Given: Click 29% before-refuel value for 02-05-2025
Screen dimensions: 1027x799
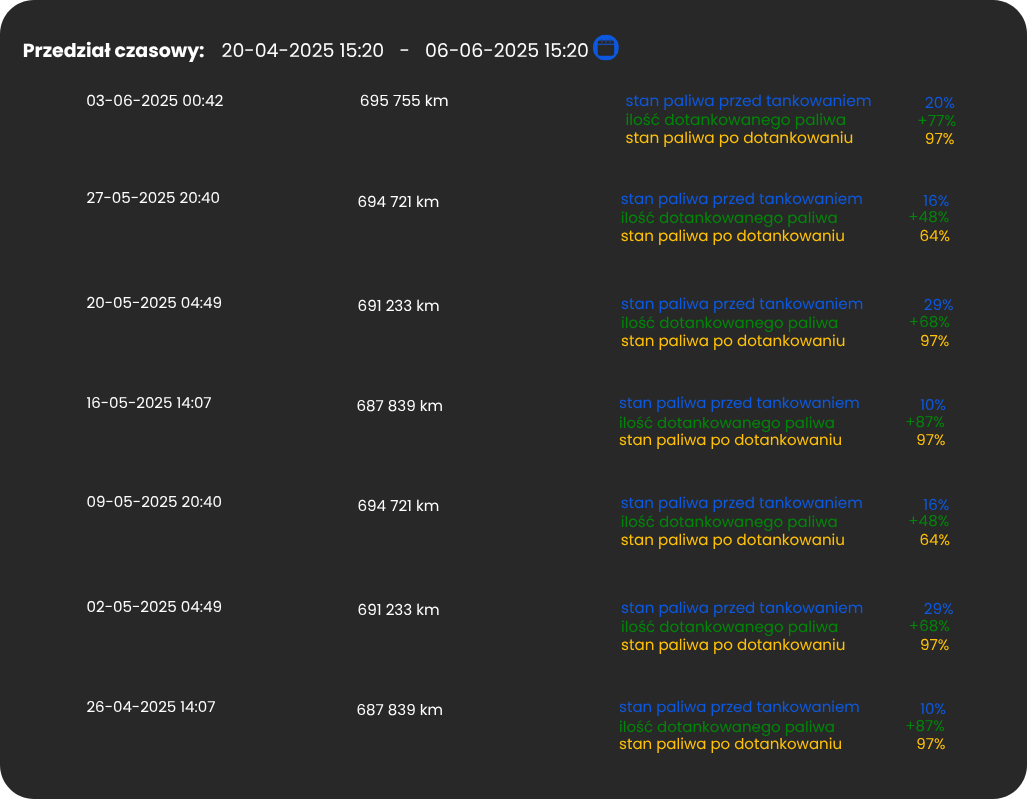Looking at the screenshot, I should 939,609.
